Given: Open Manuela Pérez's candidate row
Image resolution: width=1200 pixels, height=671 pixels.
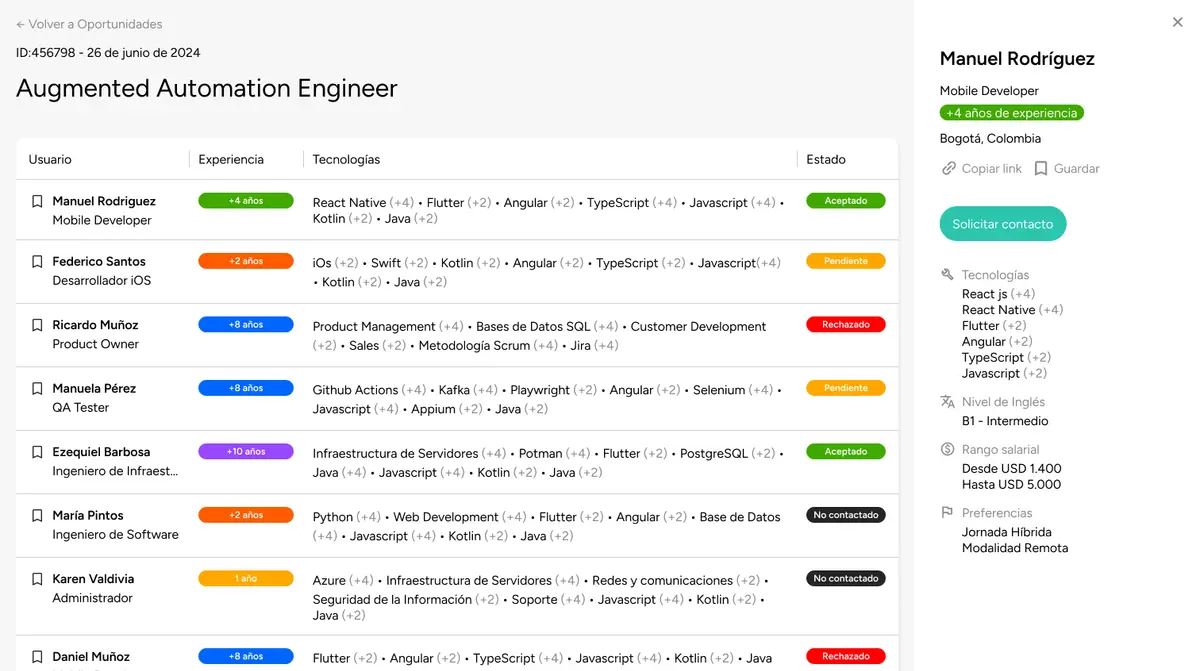Looking at the screenshot, I should 94,388.
